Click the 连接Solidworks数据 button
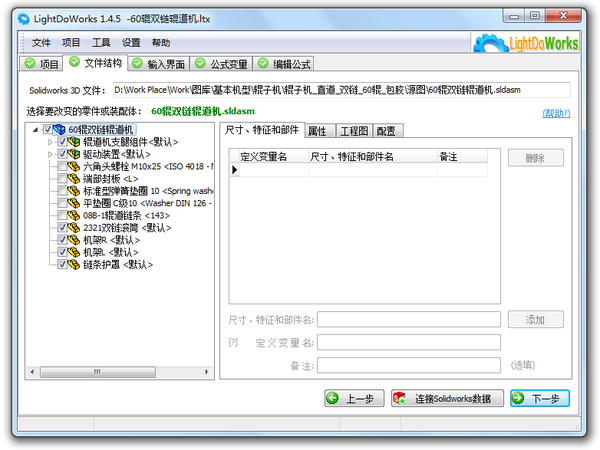The image size is (600, 450). [447, 398]
